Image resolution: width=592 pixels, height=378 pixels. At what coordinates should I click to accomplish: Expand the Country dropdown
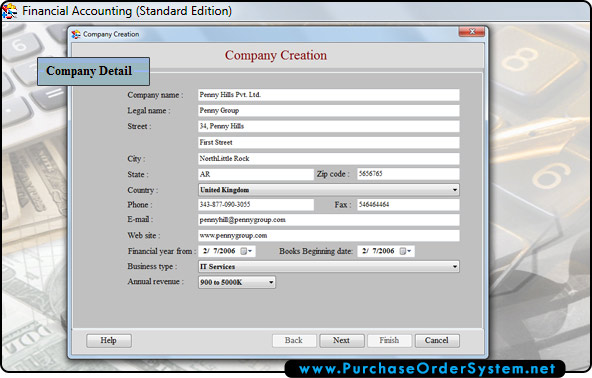click(x=455, y=190)
